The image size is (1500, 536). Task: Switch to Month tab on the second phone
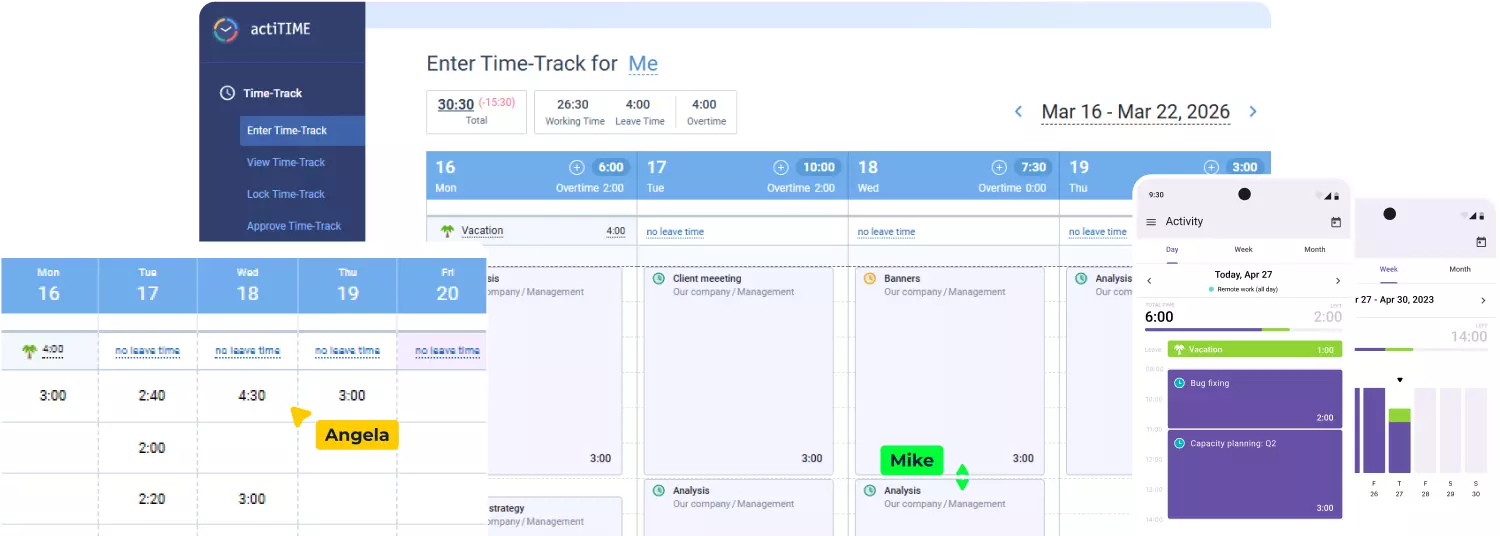pyautogui.click(x=1460, y=269)
